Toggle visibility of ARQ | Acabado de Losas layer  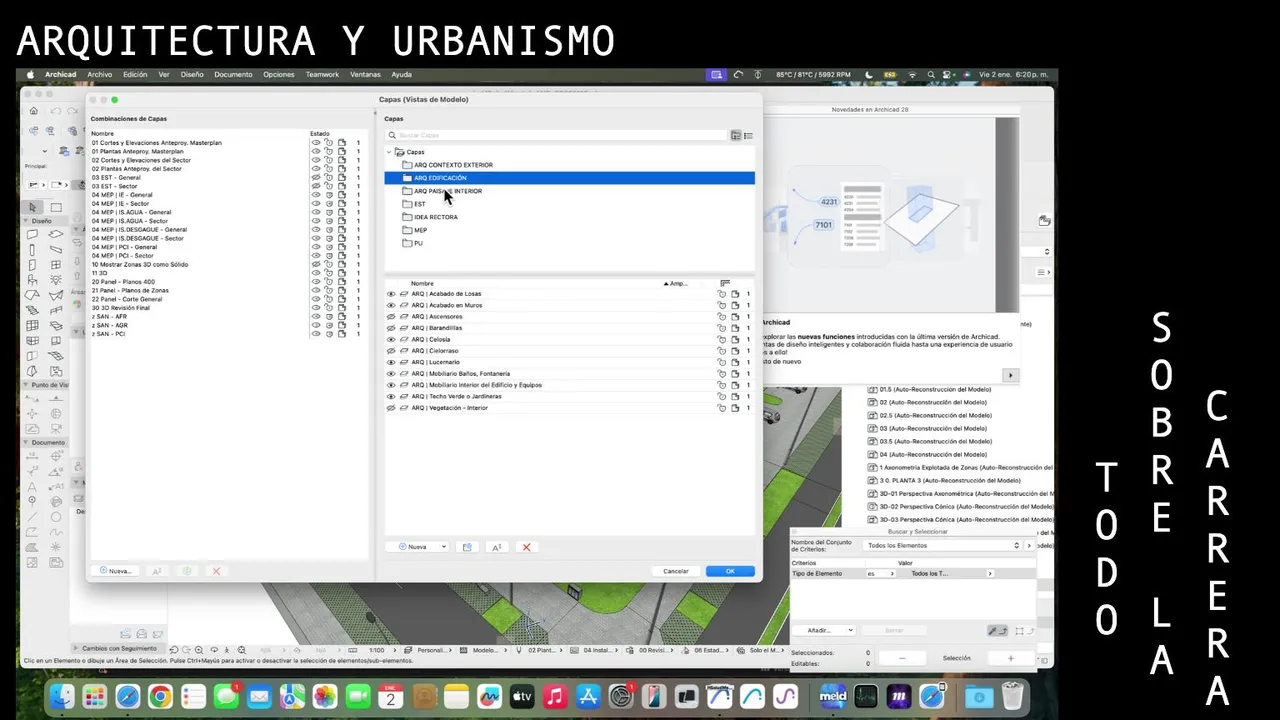click(x=391, y=294)
